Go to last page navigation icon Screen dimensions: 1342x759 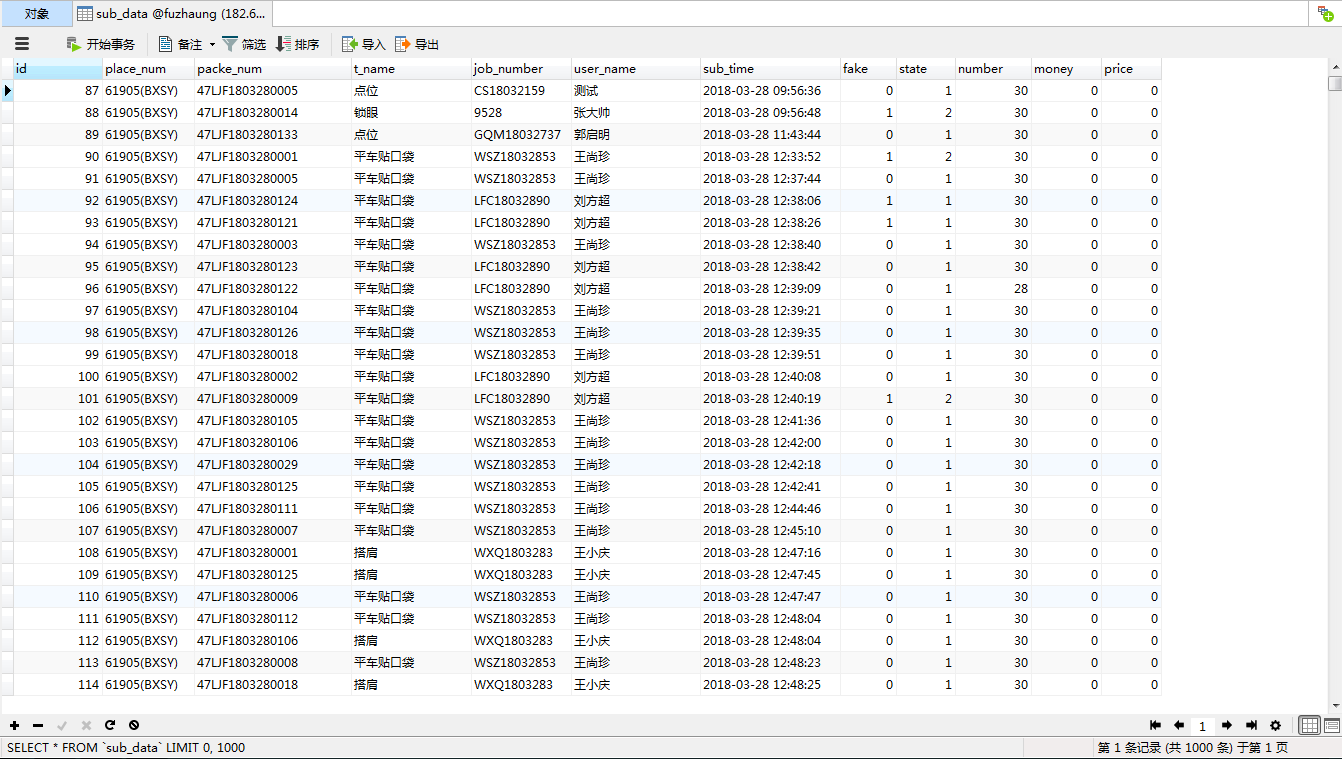[x=1251, y=725]
